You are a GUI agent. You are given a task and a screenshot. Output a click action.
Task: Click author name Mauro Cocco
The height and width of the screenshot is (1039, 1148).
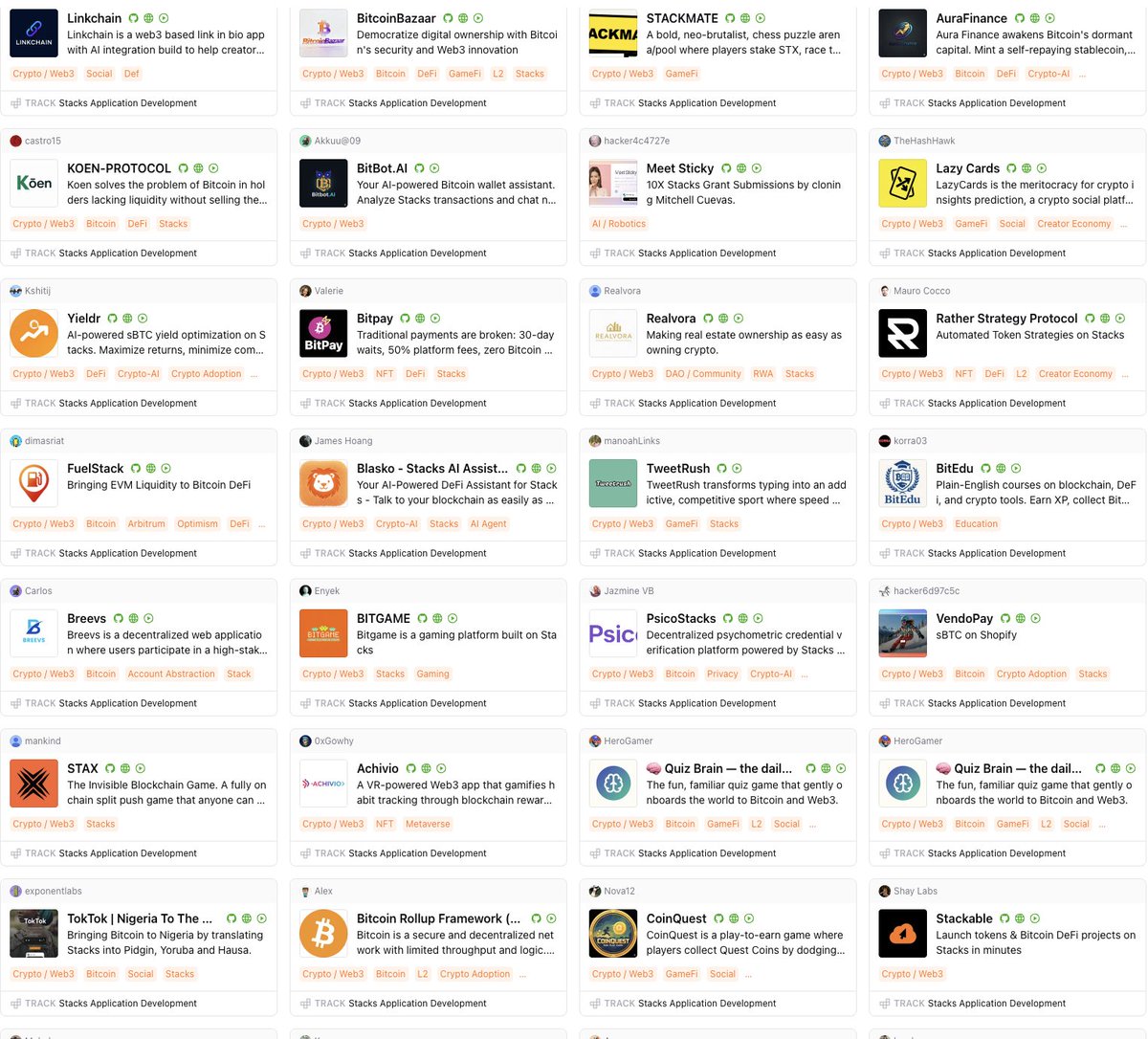click(x=921, y=291)
